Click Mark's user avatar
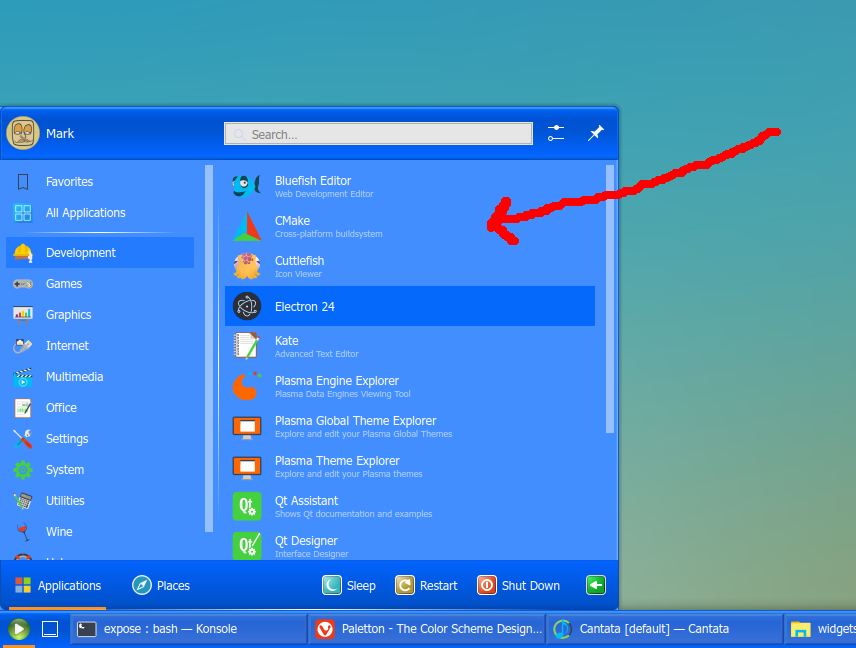The width and height of the screenshot is (856, 648). coord(22,133)
